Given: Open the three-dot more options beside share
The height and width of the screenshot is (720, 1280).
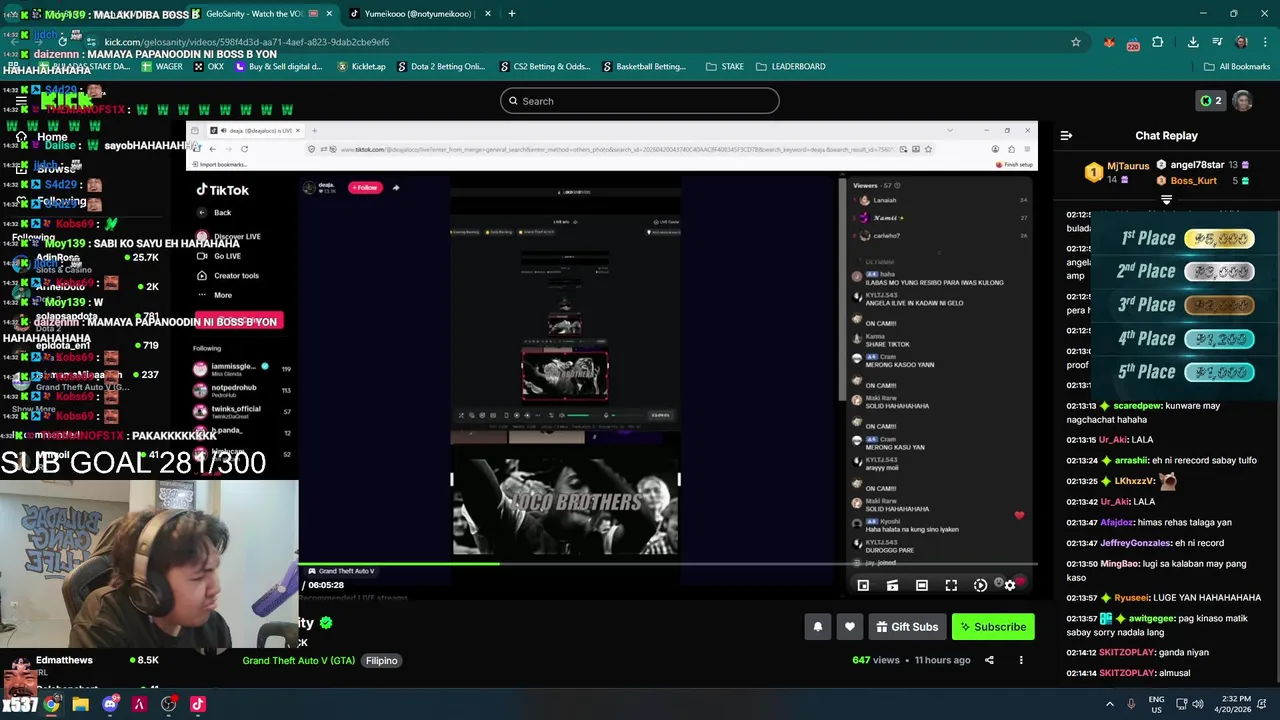Looking at the screenshot, I should point(1021,660).
